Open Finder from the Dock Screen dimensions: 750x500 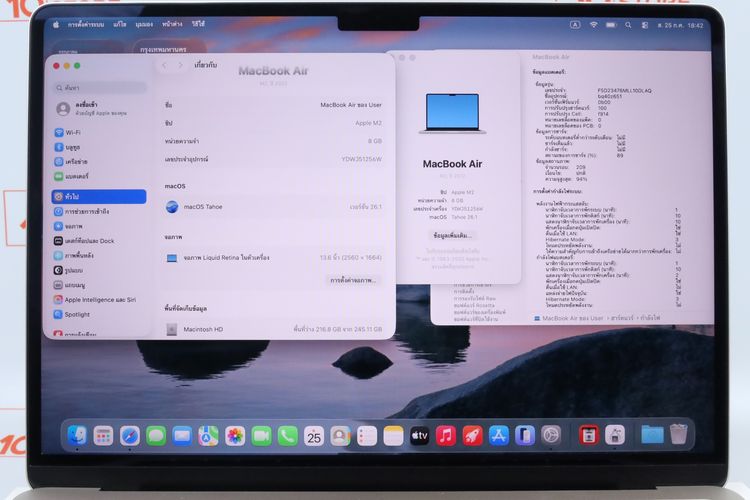tap(77, 436)
